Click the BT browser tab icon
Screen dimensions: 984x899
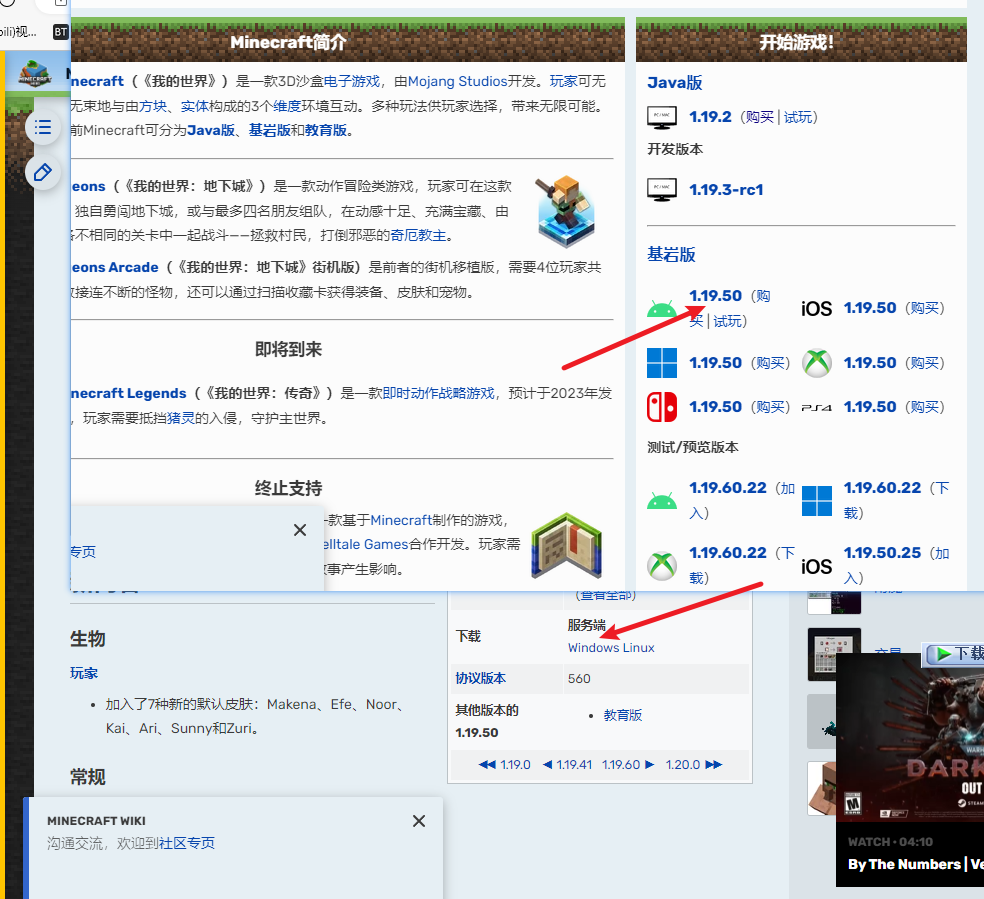[x=60, y=31]
